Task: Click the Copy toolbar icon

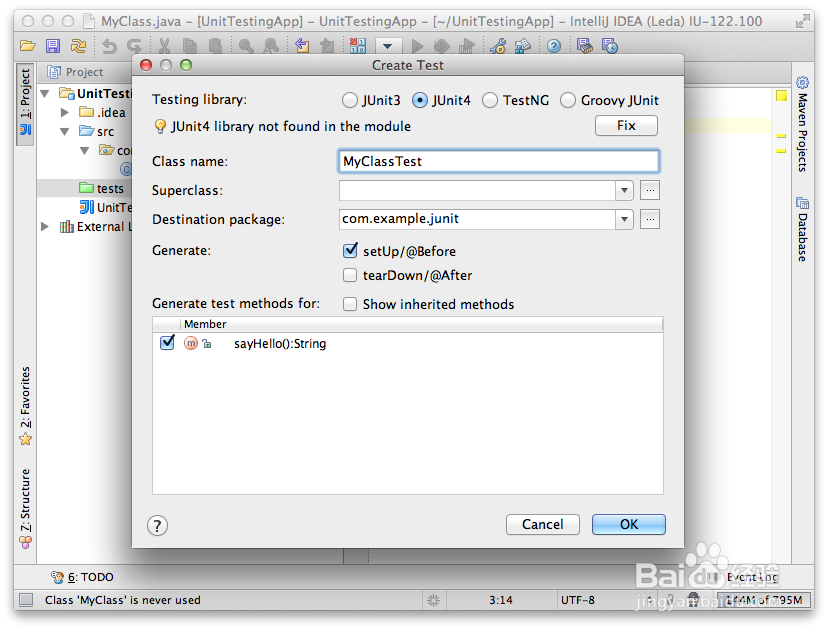Action: click(x=190, y=46)
